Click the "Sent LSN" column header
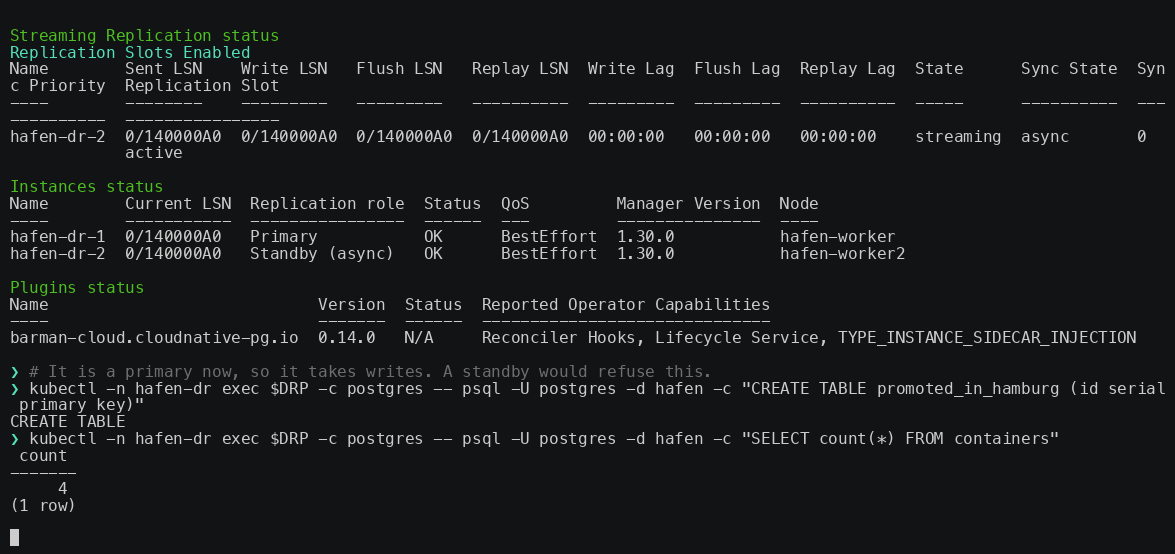 point(163,69)
